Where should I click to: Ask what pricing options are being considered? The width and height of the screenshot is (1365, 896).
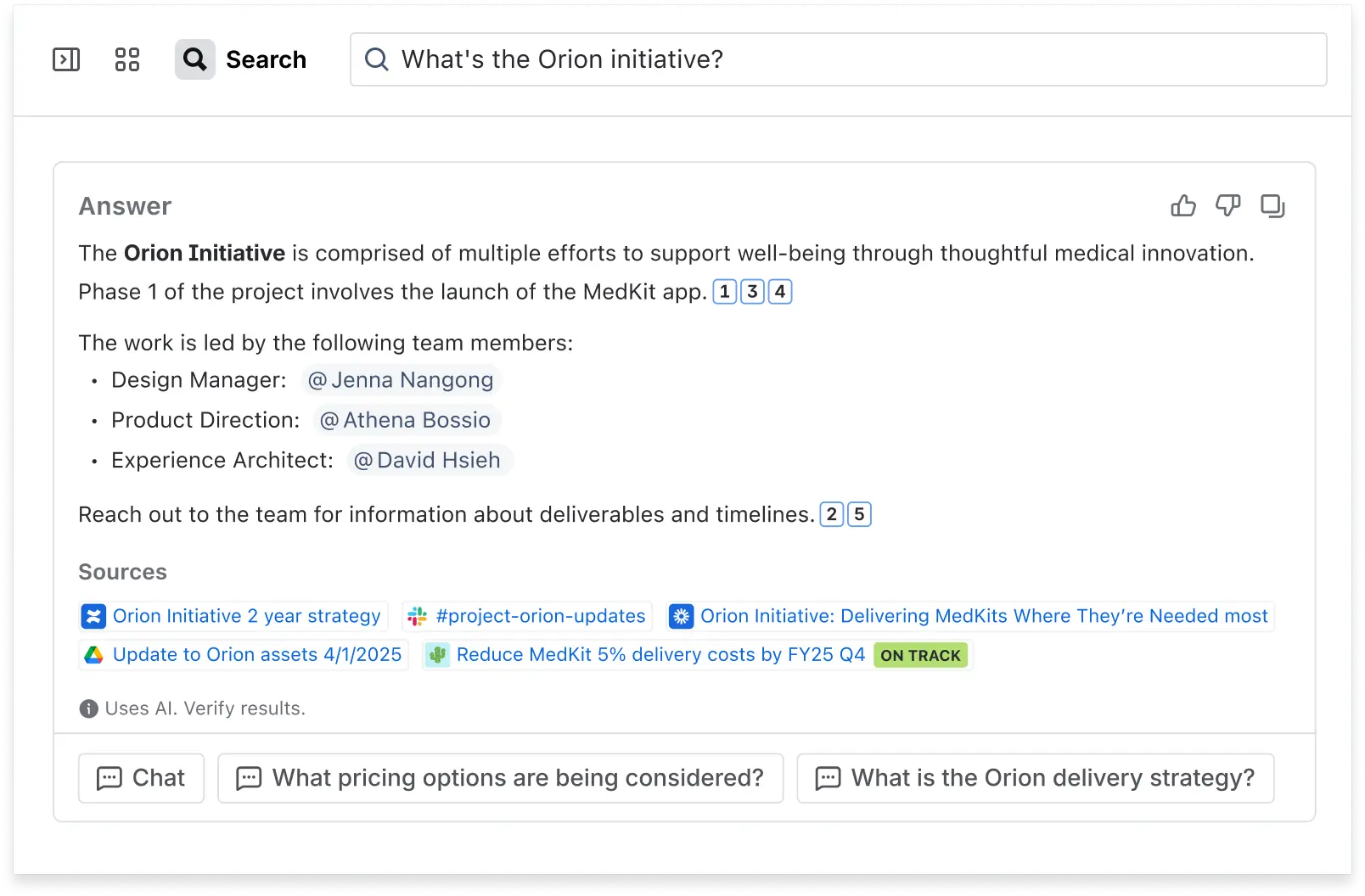pyautogui.click(x=500, y=778)
